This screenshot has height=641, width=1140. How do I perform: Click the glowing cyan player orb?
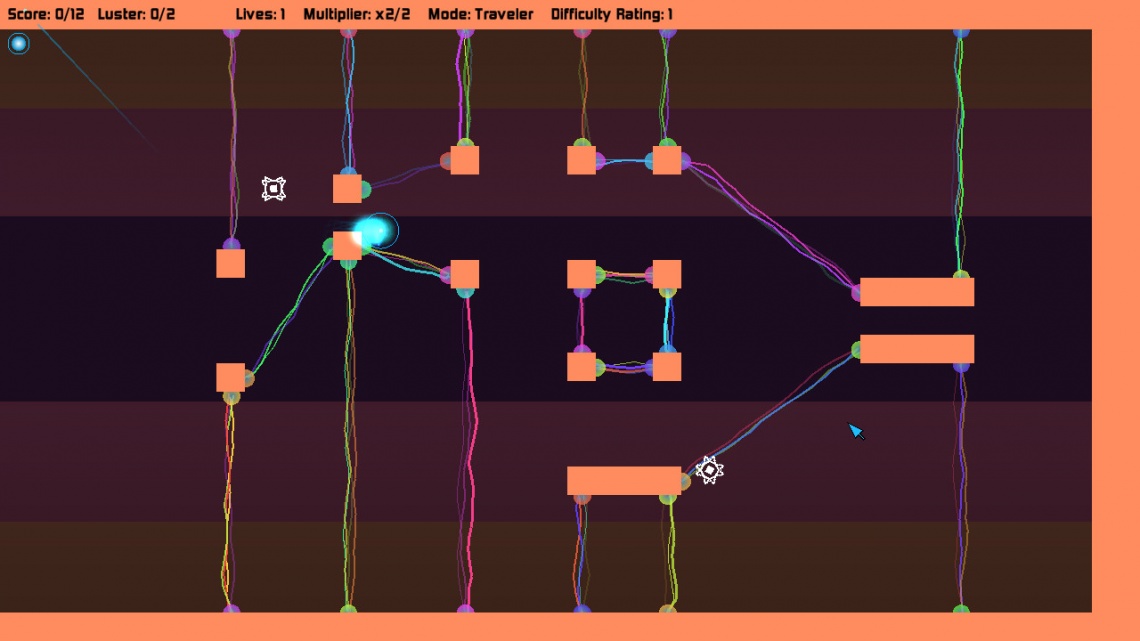[376, 232]
